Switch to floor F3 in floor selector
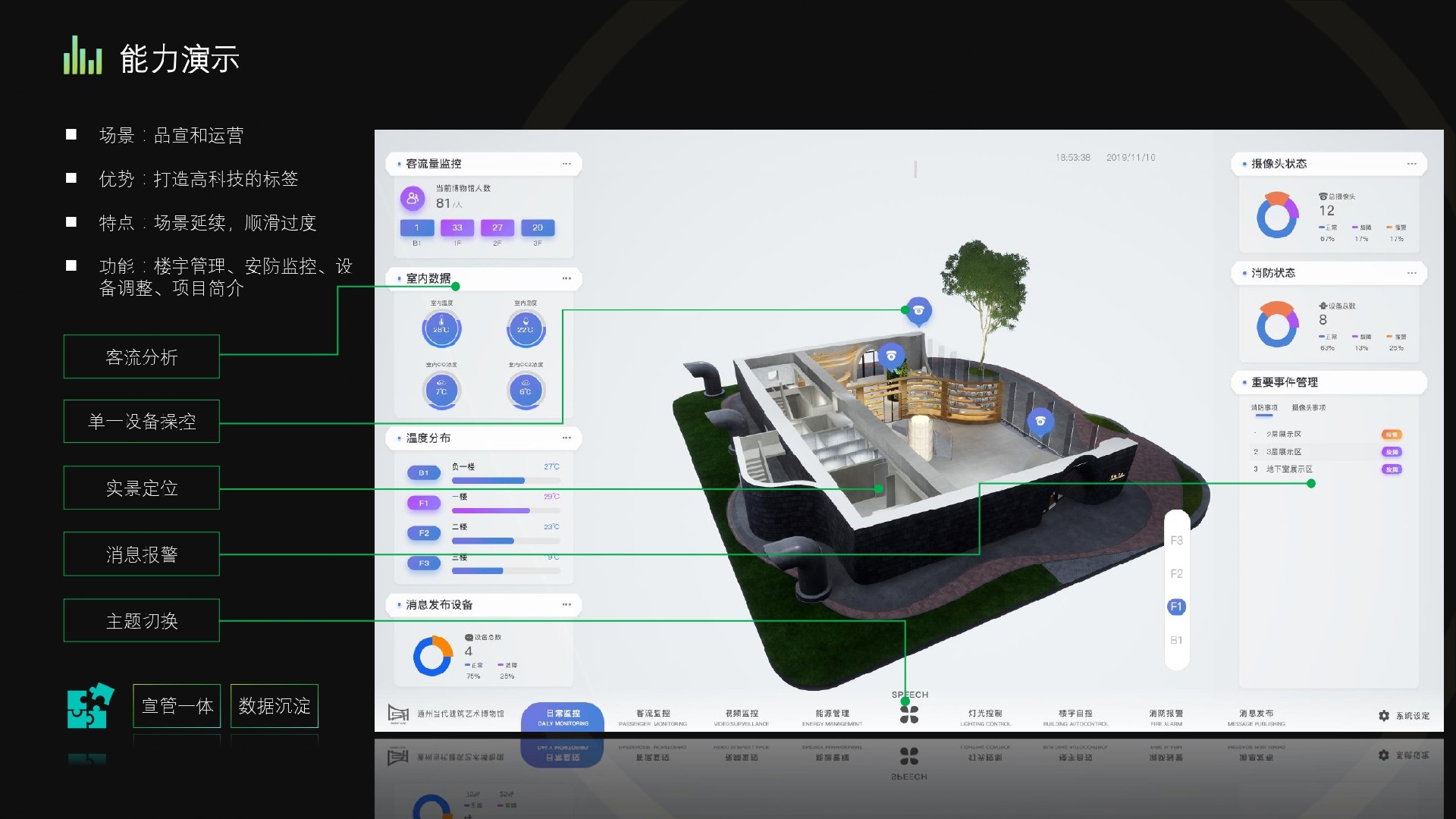The image size is (1456, 819). pyautogui.click(x=1176, y=541)
